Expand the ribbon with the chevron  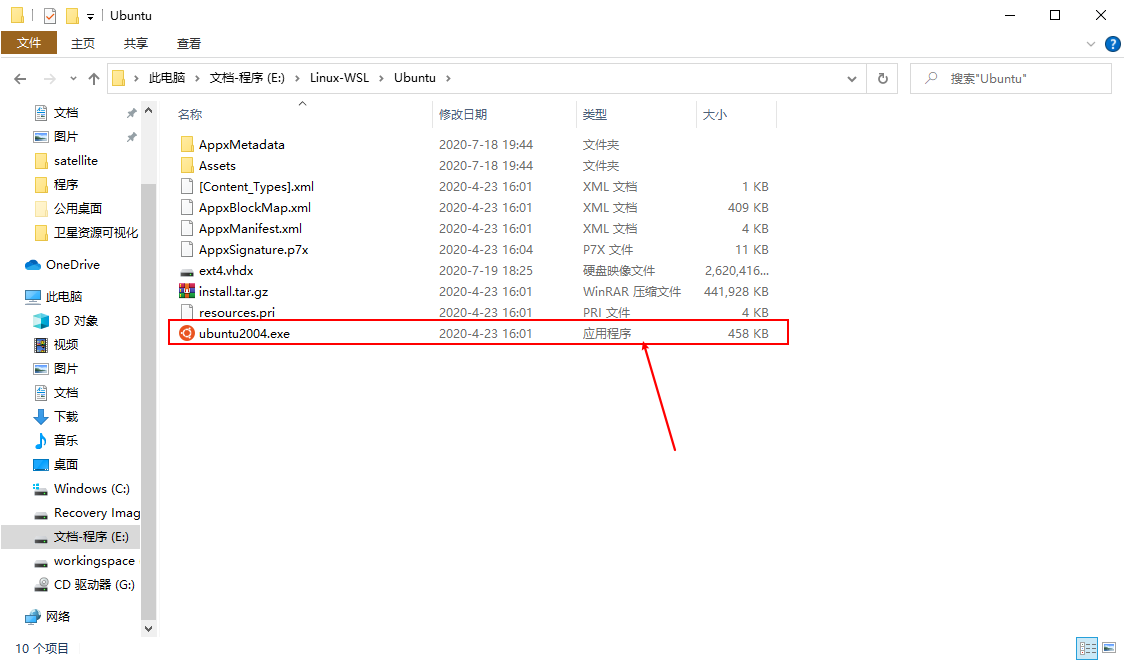(x=1091, y=44)
